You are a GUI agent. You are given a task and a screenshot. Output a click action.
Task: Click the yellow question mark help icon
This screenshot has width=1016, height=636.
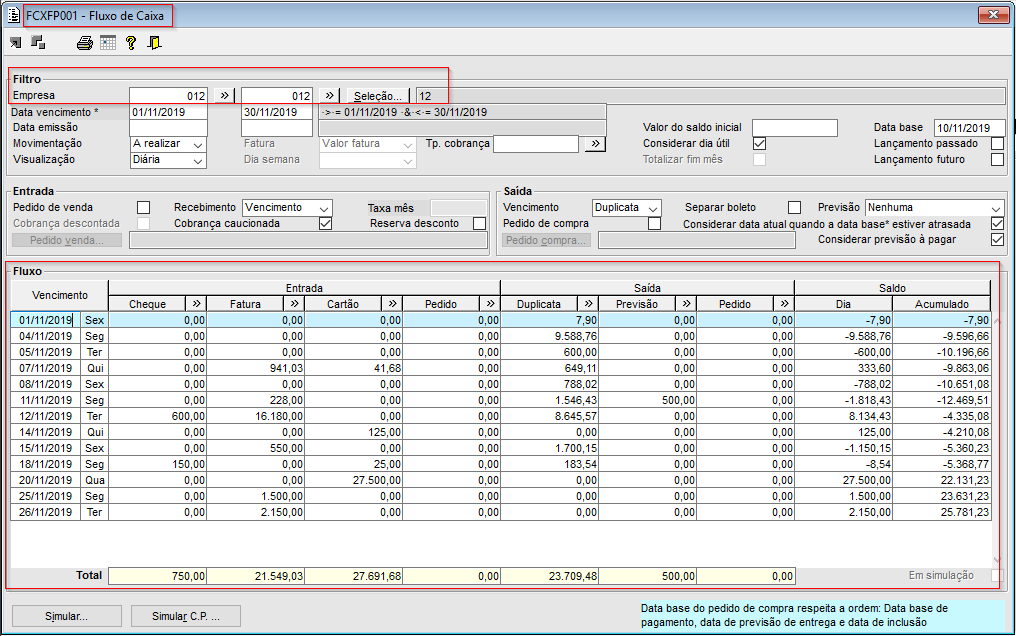(x=131, y=43)
